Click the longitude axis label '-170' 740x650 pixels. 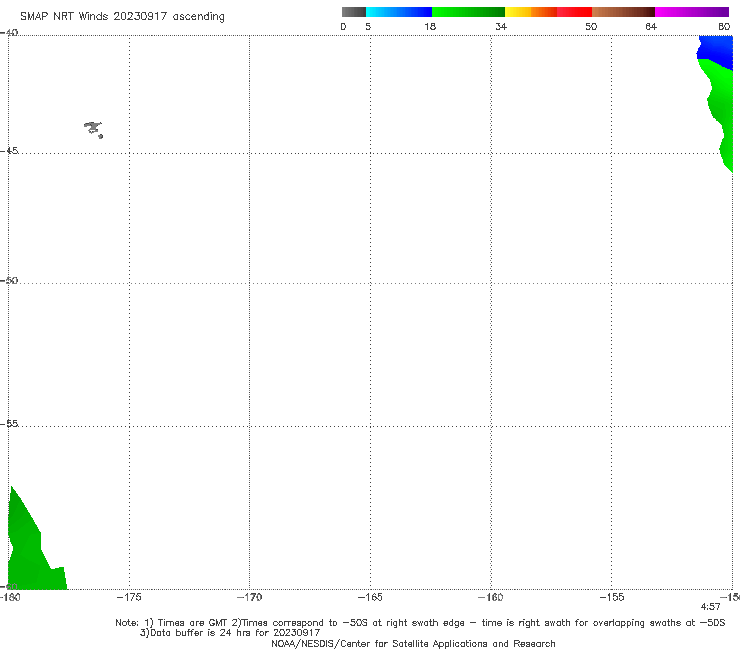[x=249, y=598]
